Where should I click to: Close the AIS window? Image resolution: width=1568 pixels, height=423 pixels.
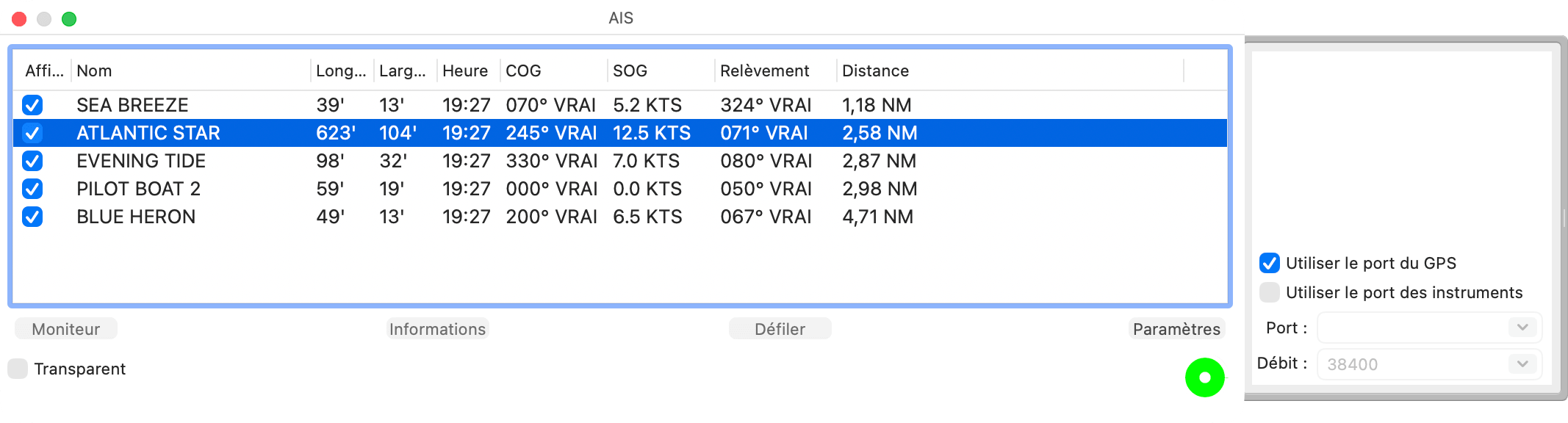tap(20, 19)
